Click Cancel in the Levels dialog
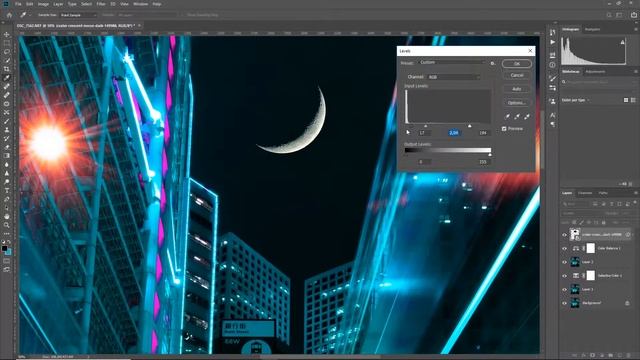 click(x=517, y=75)
